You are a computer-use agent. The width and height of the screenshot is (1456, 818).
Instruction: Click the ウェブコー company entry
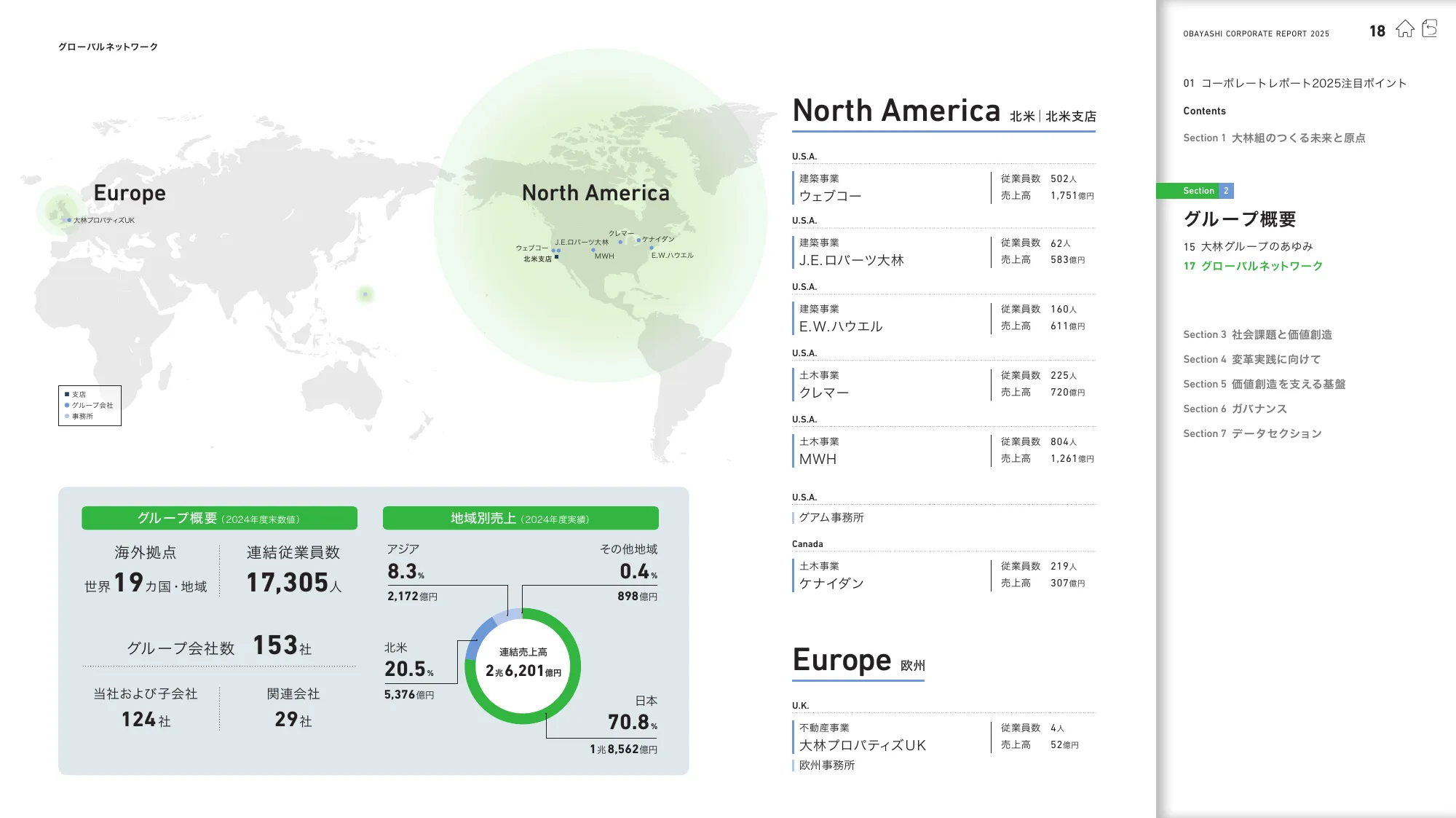pos(830,196)
